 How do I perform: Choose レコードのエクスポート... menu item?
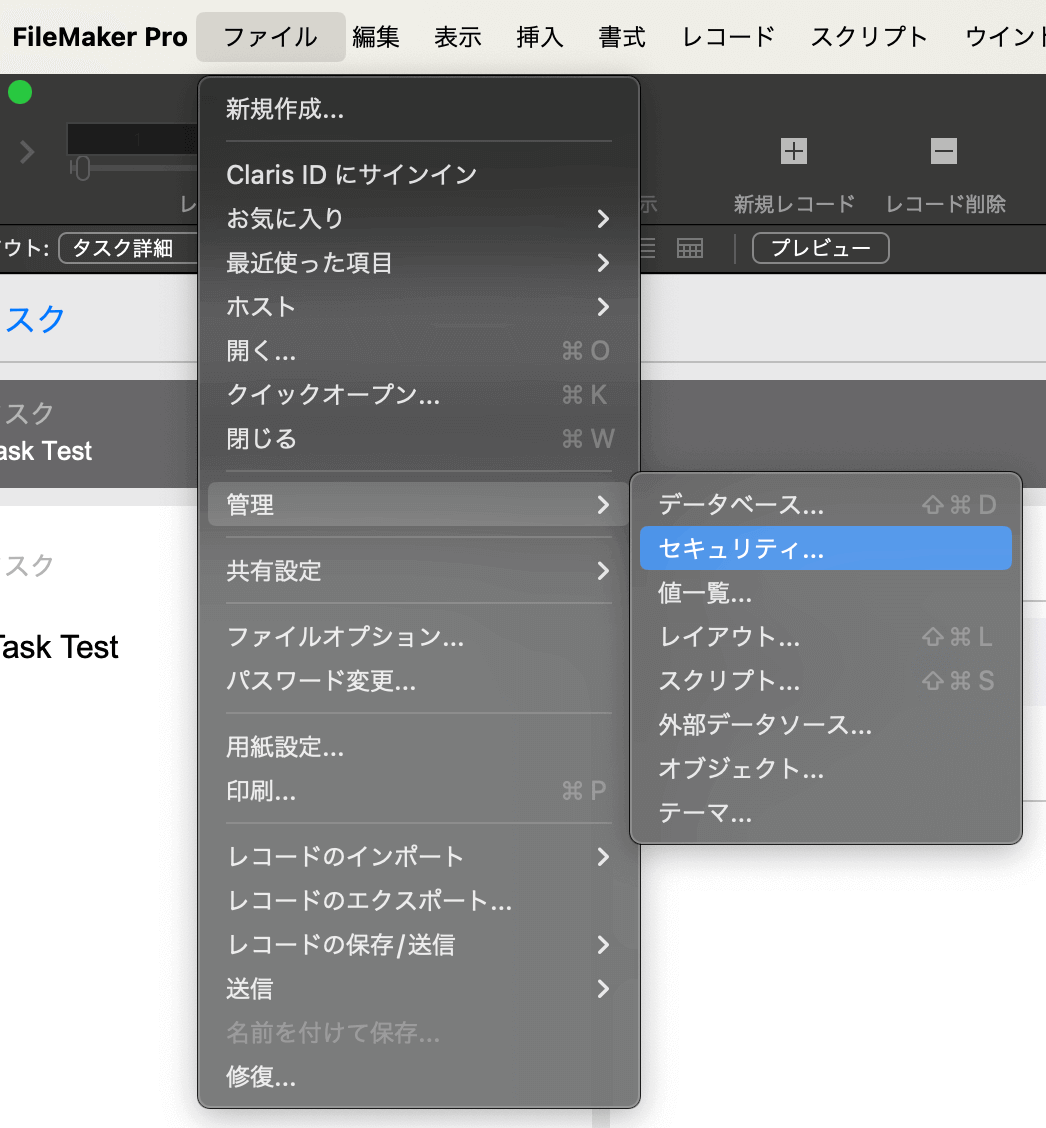tap(419, 901)
